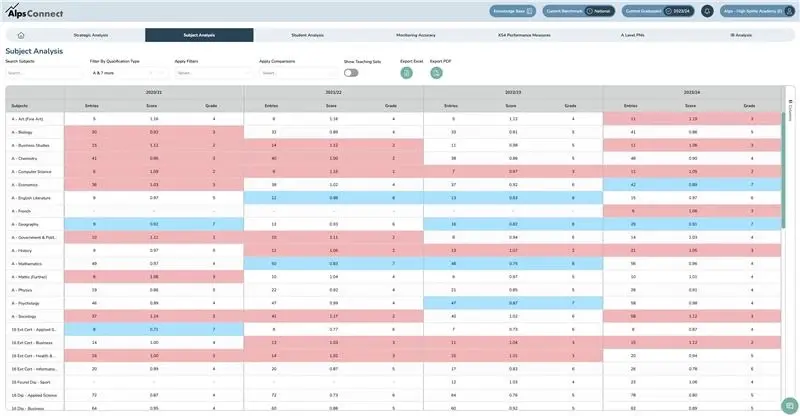Open the Apply Comparisons dropdown
800x416 pixels.
[x=295, y=73]
